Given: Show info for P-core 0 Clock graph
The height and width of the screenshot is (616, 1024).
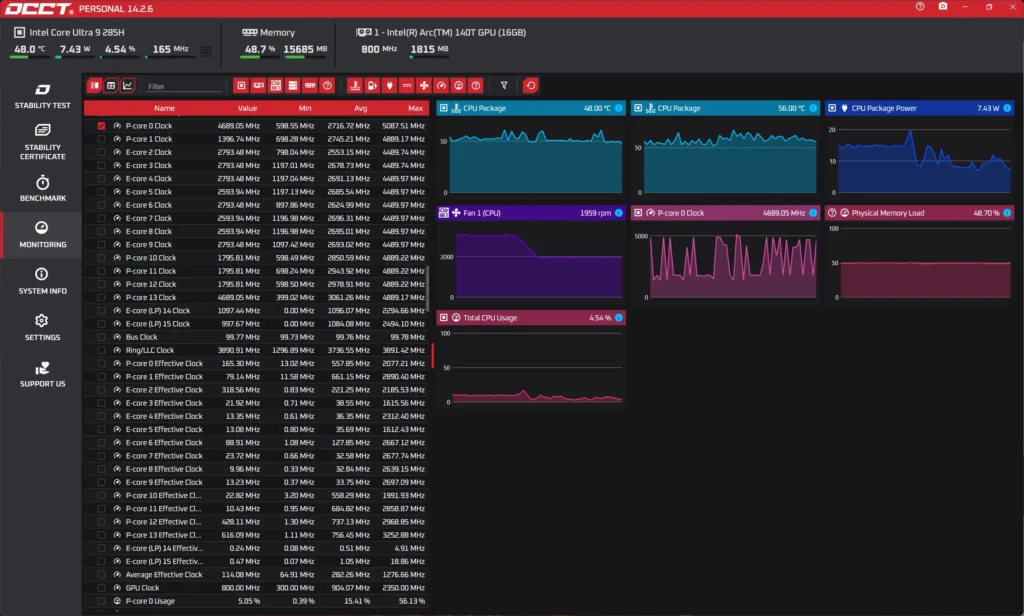Looking at the screenshot, I should click(x=813, y=213).
